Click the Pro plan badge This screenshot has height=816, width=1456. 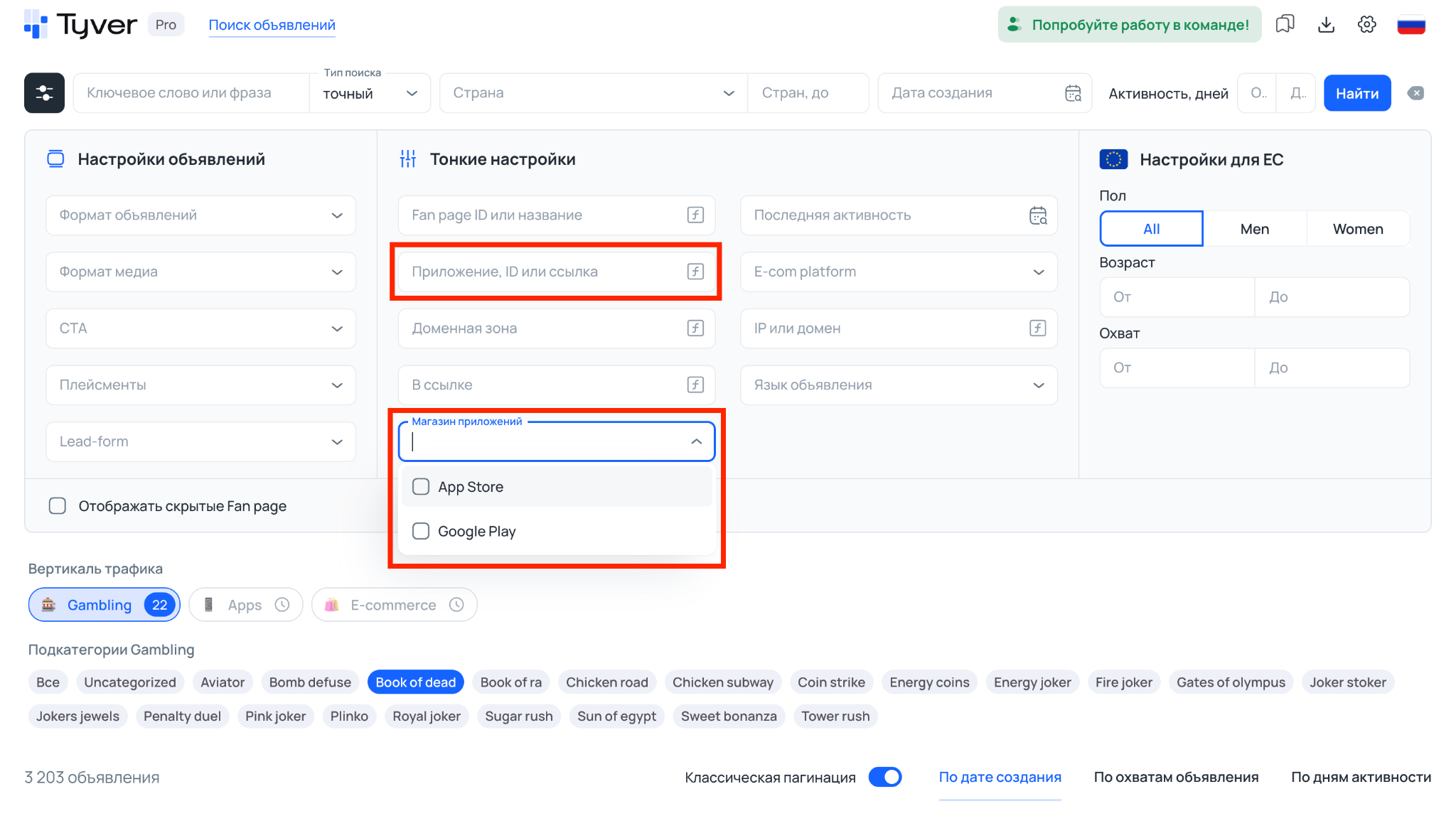(166, 25)
